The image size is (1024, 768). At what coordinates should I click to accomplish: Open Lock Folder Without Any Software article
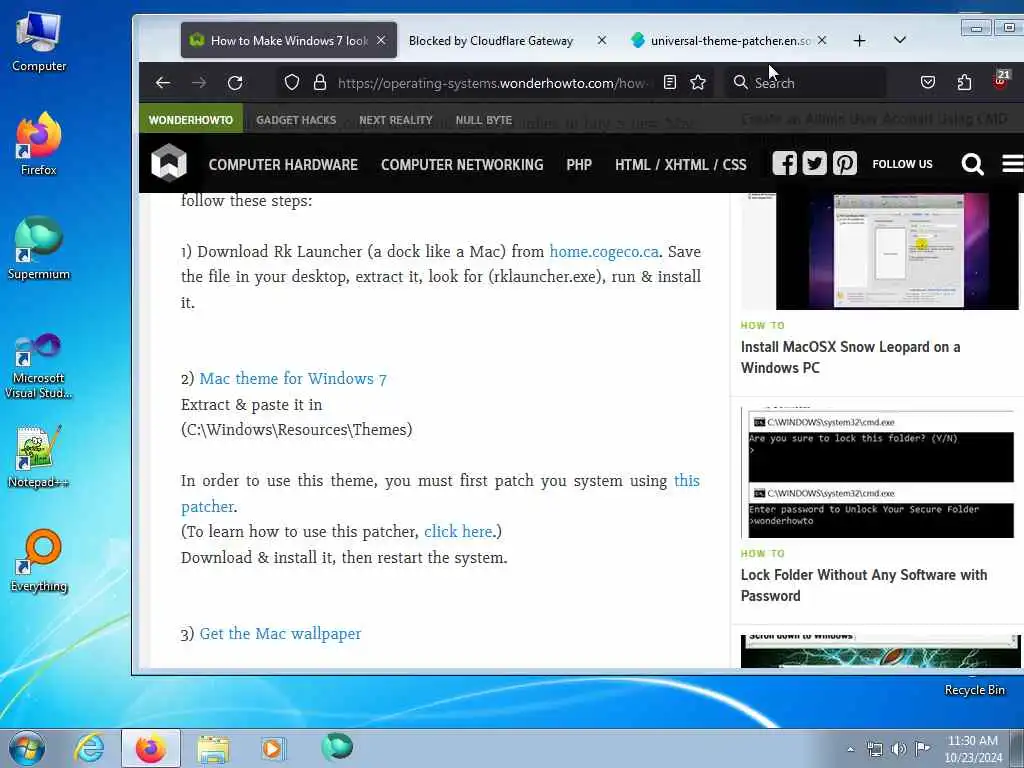(863, 585)
